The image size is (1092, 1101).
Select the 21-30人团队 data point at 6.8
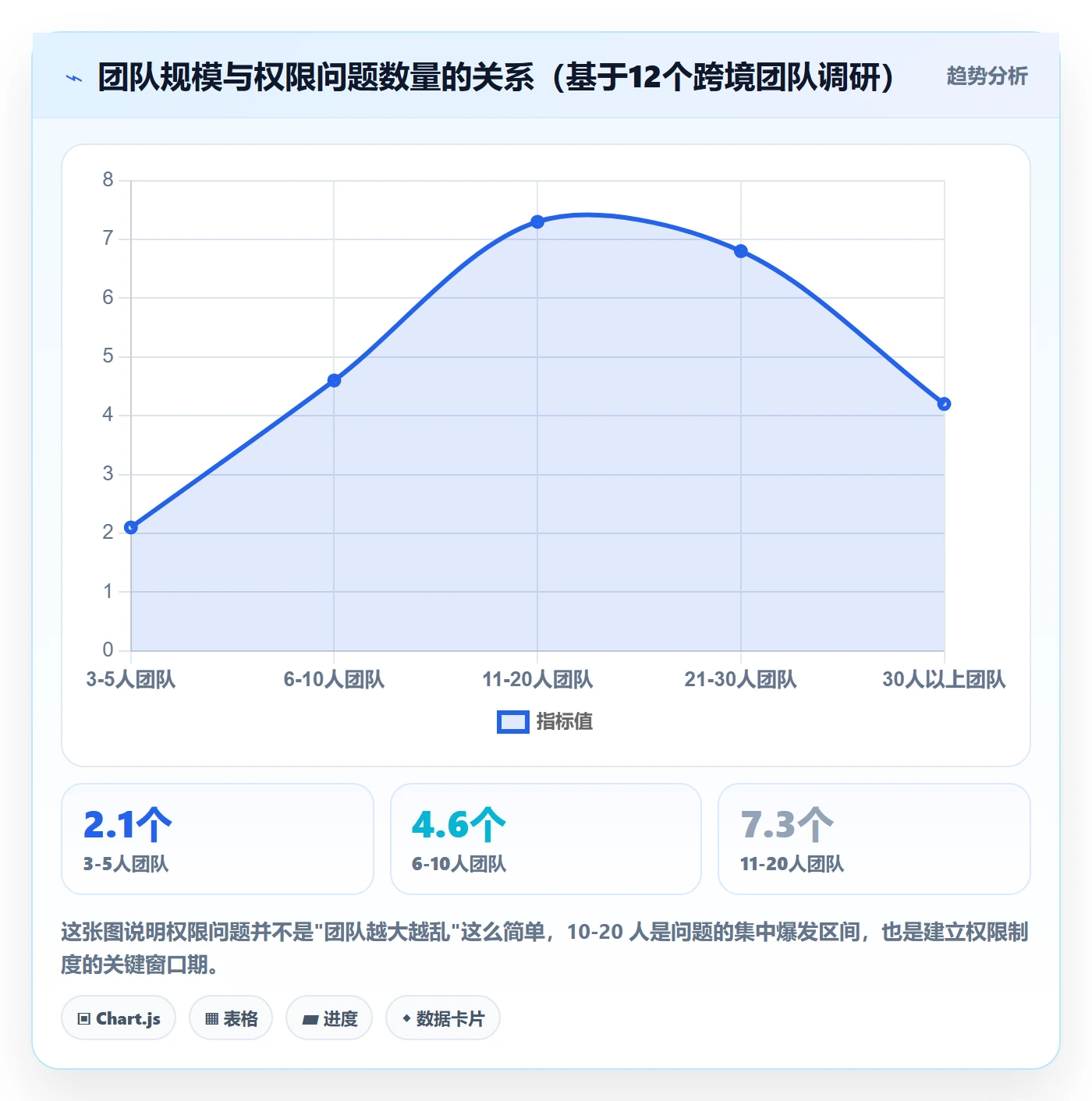point(741,251)
